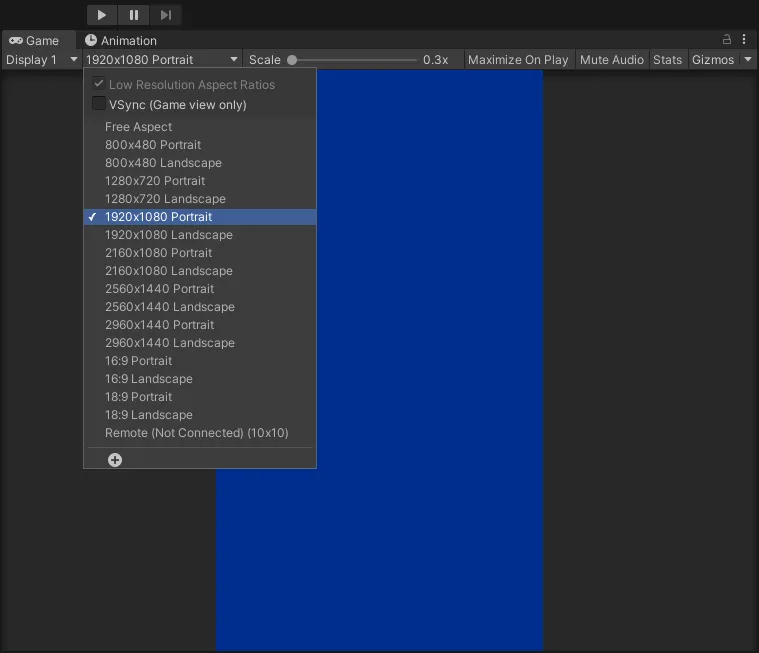Select Free Aspect from the list
Image resolution: width=759 pixels, height=653 pixels.
[x=138, y=127]
